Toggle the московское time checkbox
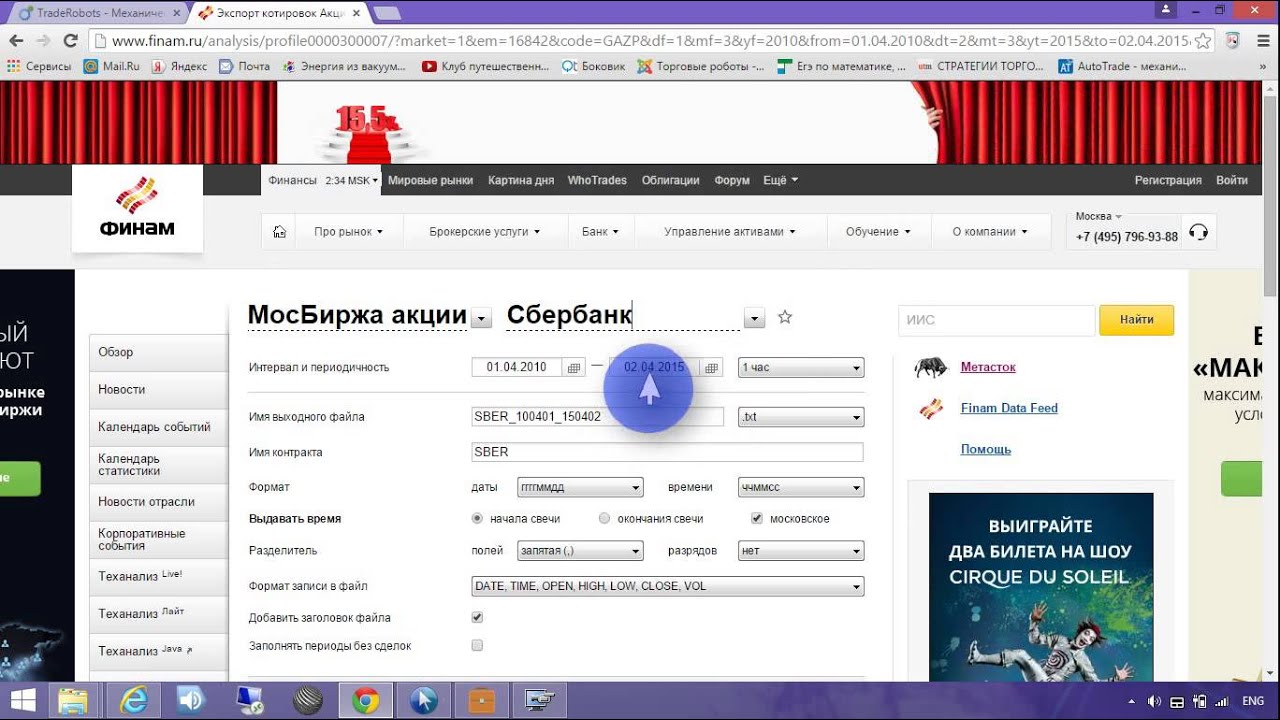 [757, 519]
